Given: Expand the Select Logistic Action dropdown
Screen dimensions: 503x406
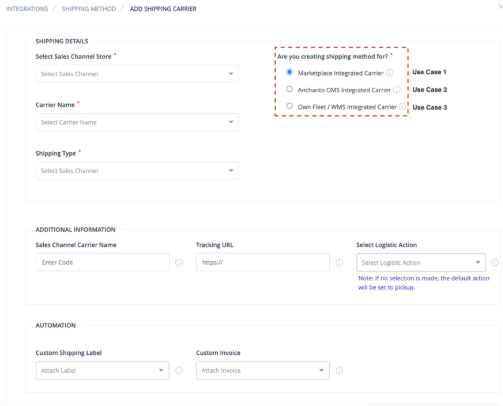Looking at the screenshot, I should pyautogui.click(x=421, y=263).
